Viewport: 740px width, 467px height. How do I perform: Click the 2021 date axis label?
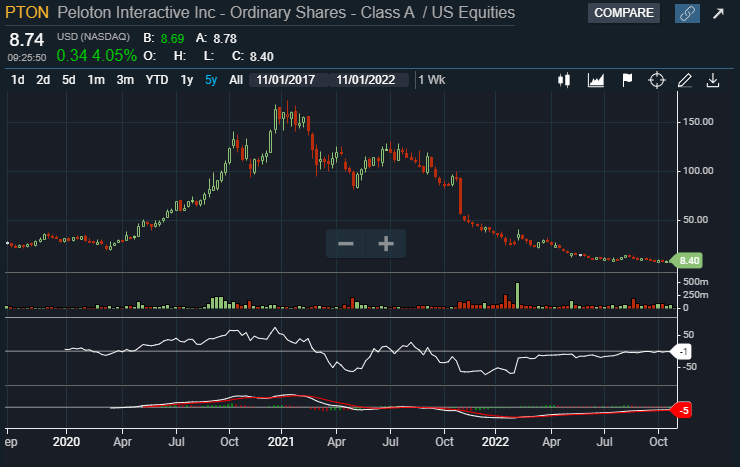click(281, 442)
